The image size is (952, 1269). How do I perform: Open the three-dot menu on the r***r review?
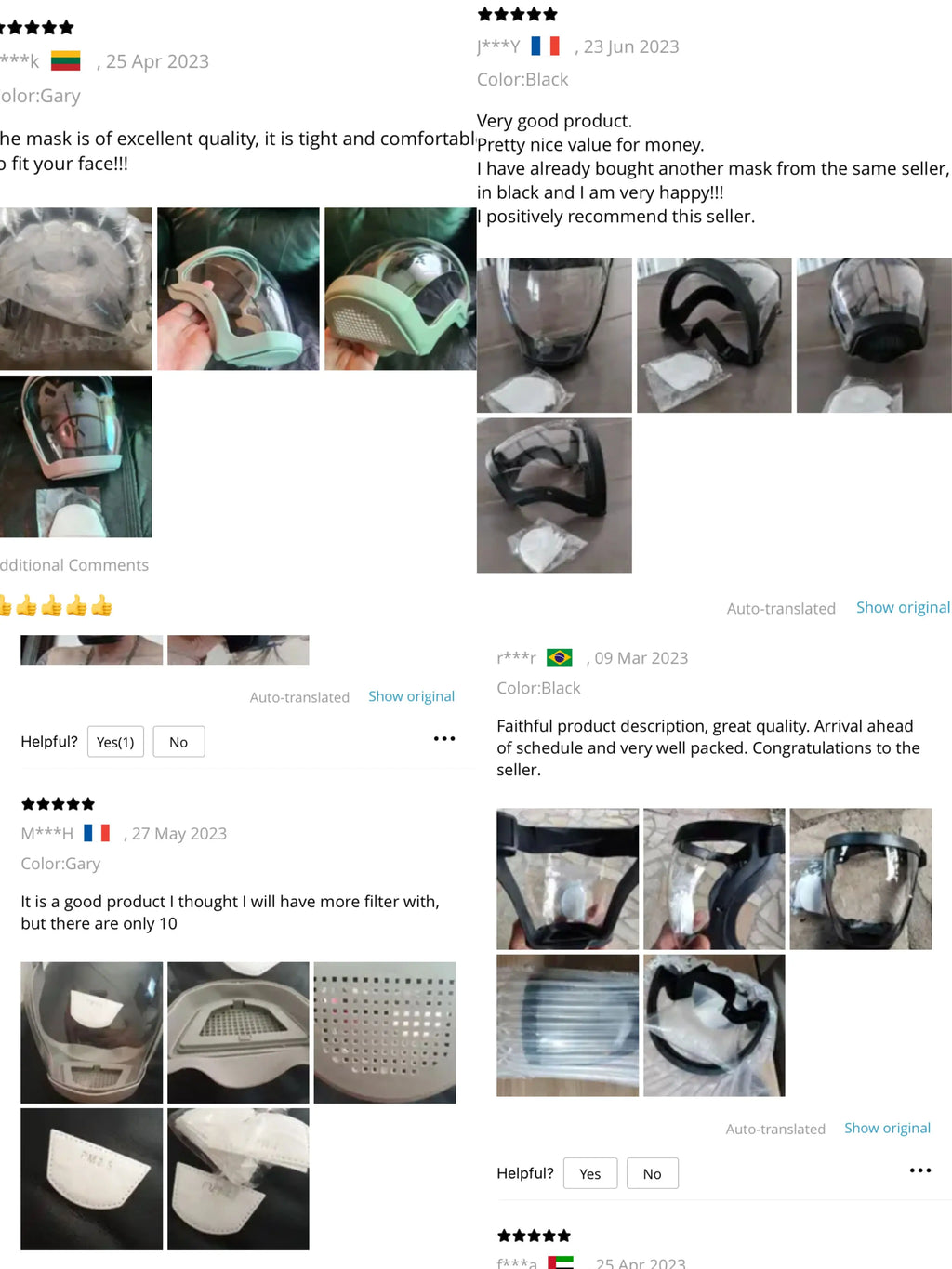[920, 1170]
